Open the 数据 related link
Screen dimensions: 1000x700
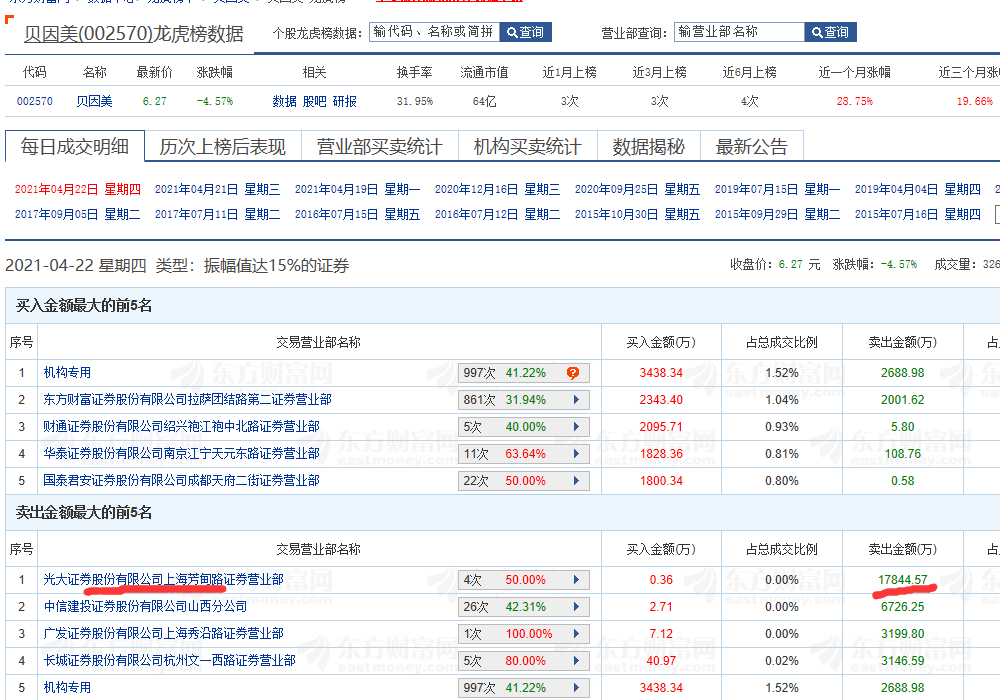(x=284, y=101)
